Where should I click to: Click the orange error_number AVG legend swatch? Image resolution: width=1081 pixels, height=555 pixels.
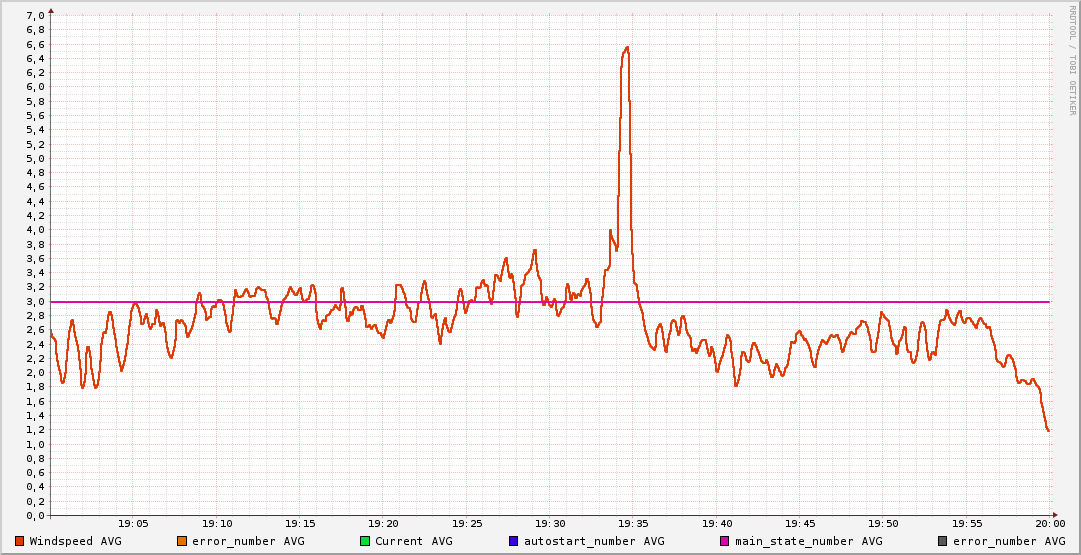pyautogui.click(x=182, y=541)
